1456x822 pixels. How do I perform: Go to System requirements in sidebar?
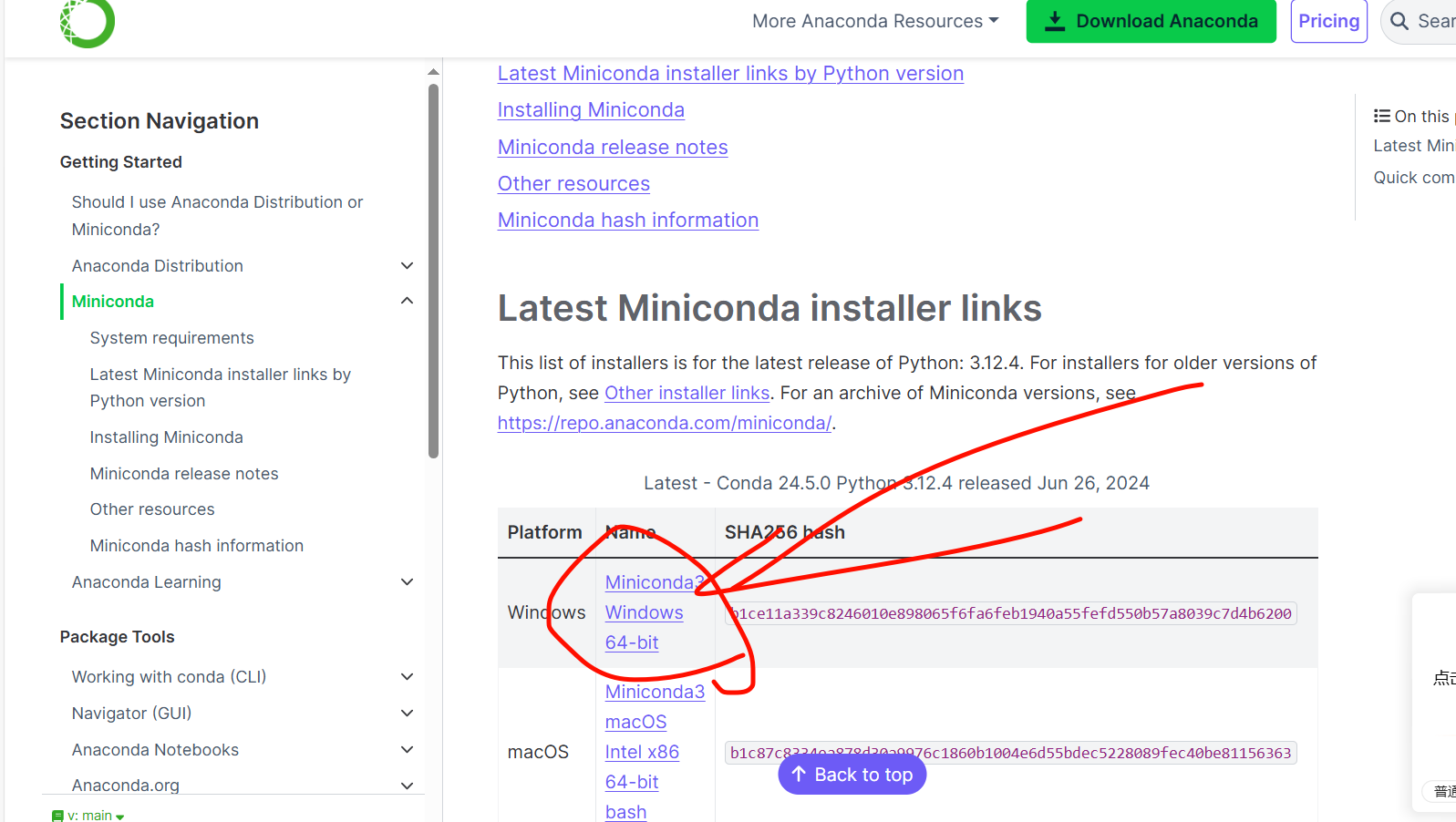[171, 337]
